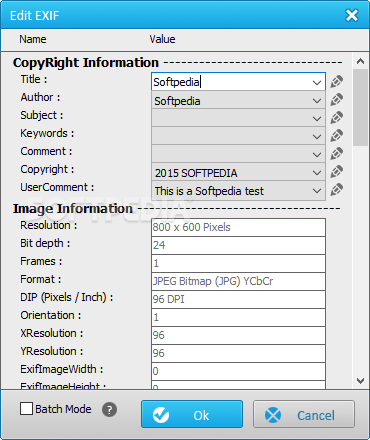
Task: Click the Cancel button
Action: [304, 414]
